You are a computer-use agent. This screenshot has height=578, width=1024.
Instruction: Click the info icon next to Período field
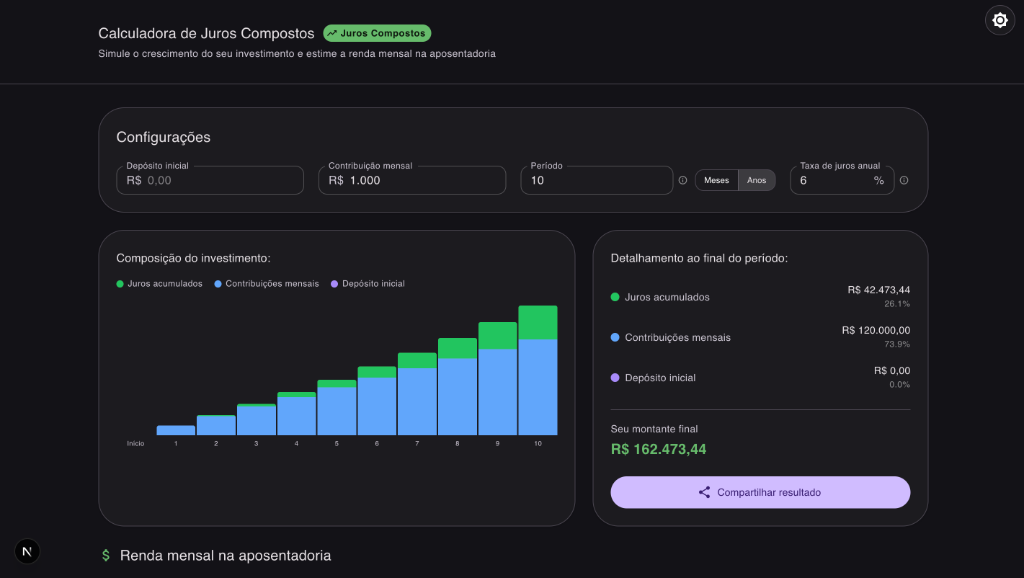point(683,180)
